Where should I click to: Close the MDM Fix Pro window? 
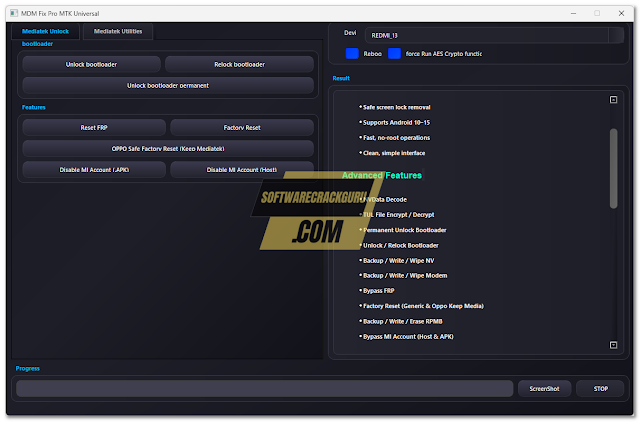[623, 13]
